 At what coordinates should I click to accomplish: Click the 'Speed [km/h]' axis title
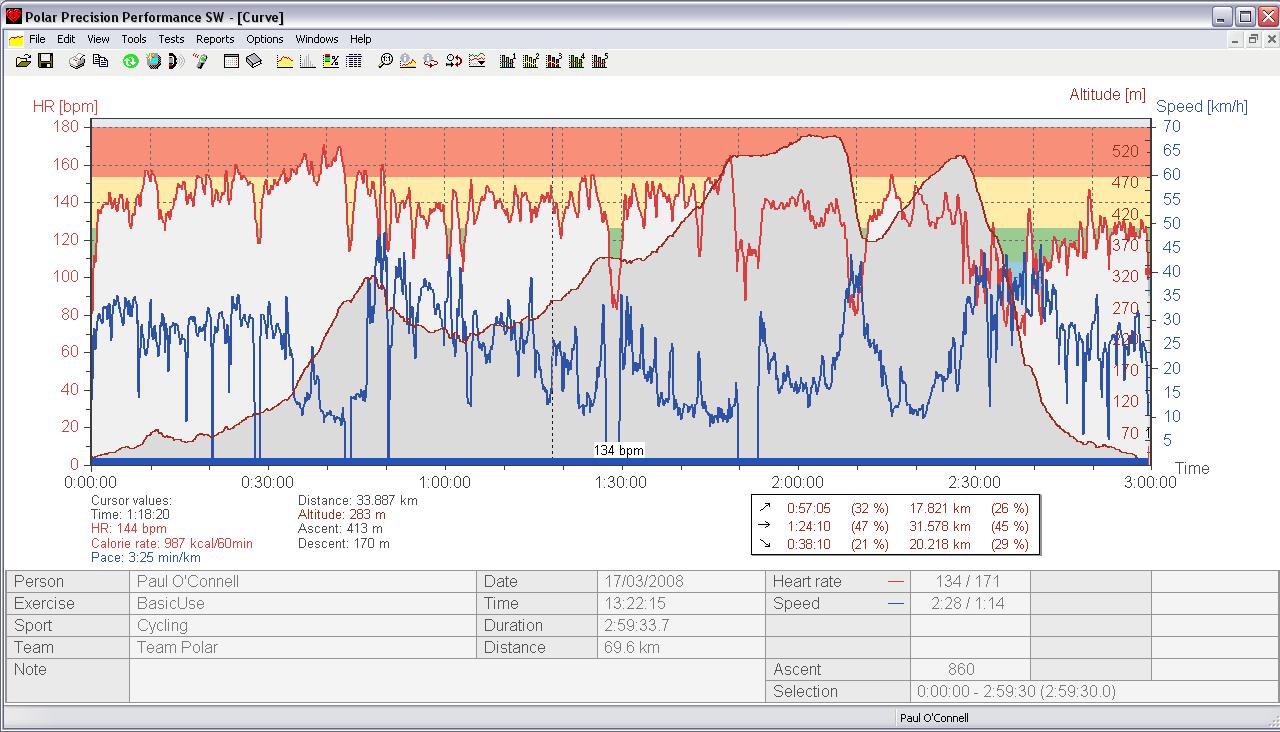tap(1202, 106)
